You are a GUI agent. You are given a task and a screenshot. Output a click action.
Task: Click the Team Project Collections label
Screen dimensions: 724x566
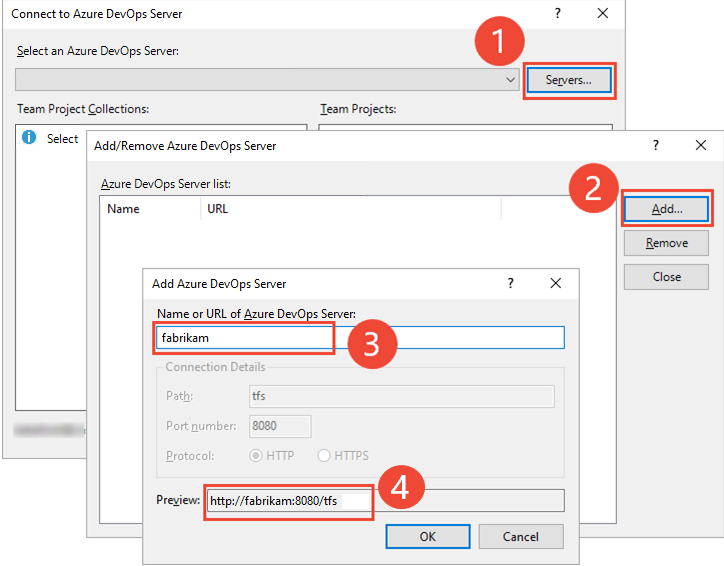(83, 109)
